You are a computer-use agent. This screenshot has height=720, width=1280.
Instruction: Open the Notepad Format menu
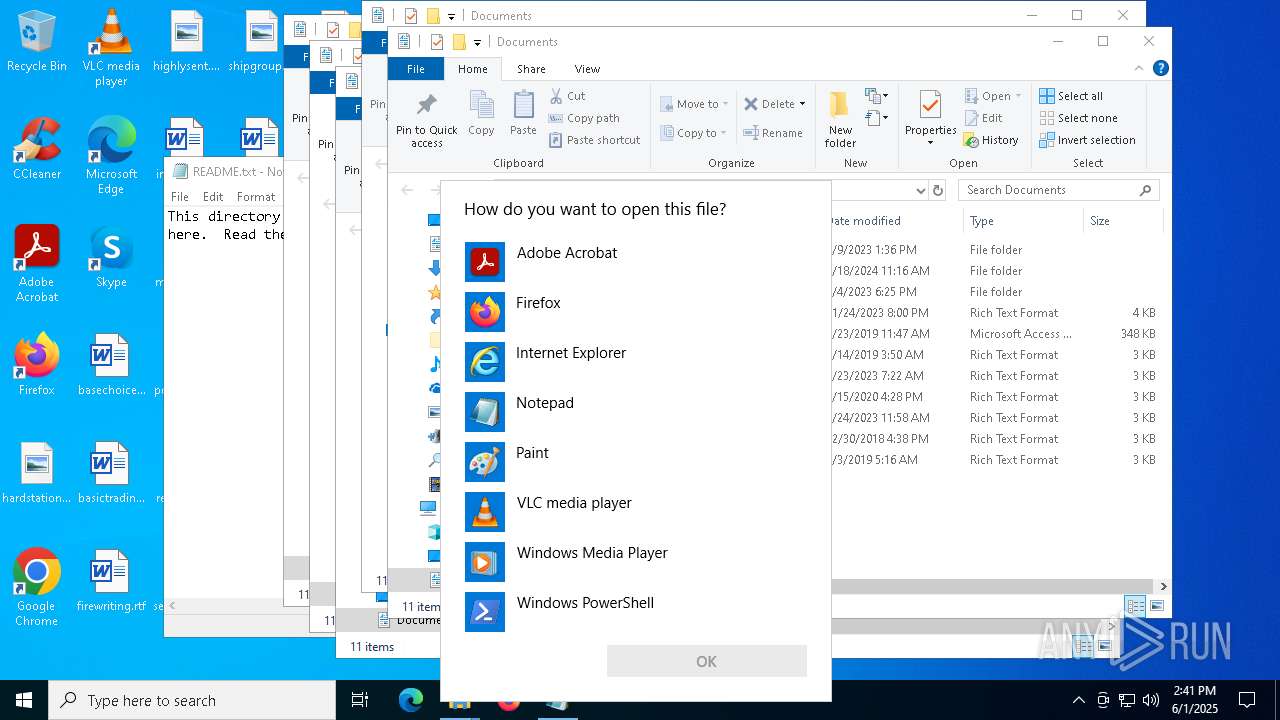pyautogui.click(x=256, y=197)
